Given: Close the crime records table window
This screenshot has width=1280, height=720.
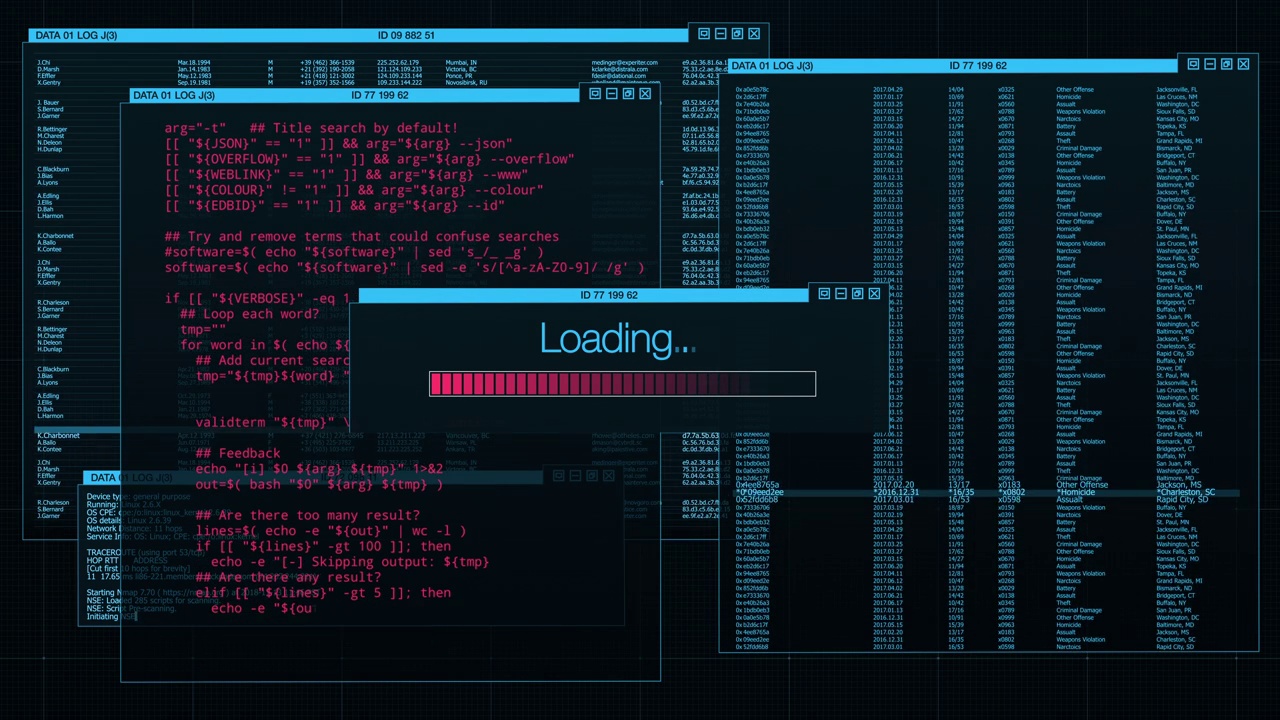Looking at the screenshot, I should 1243,64.
